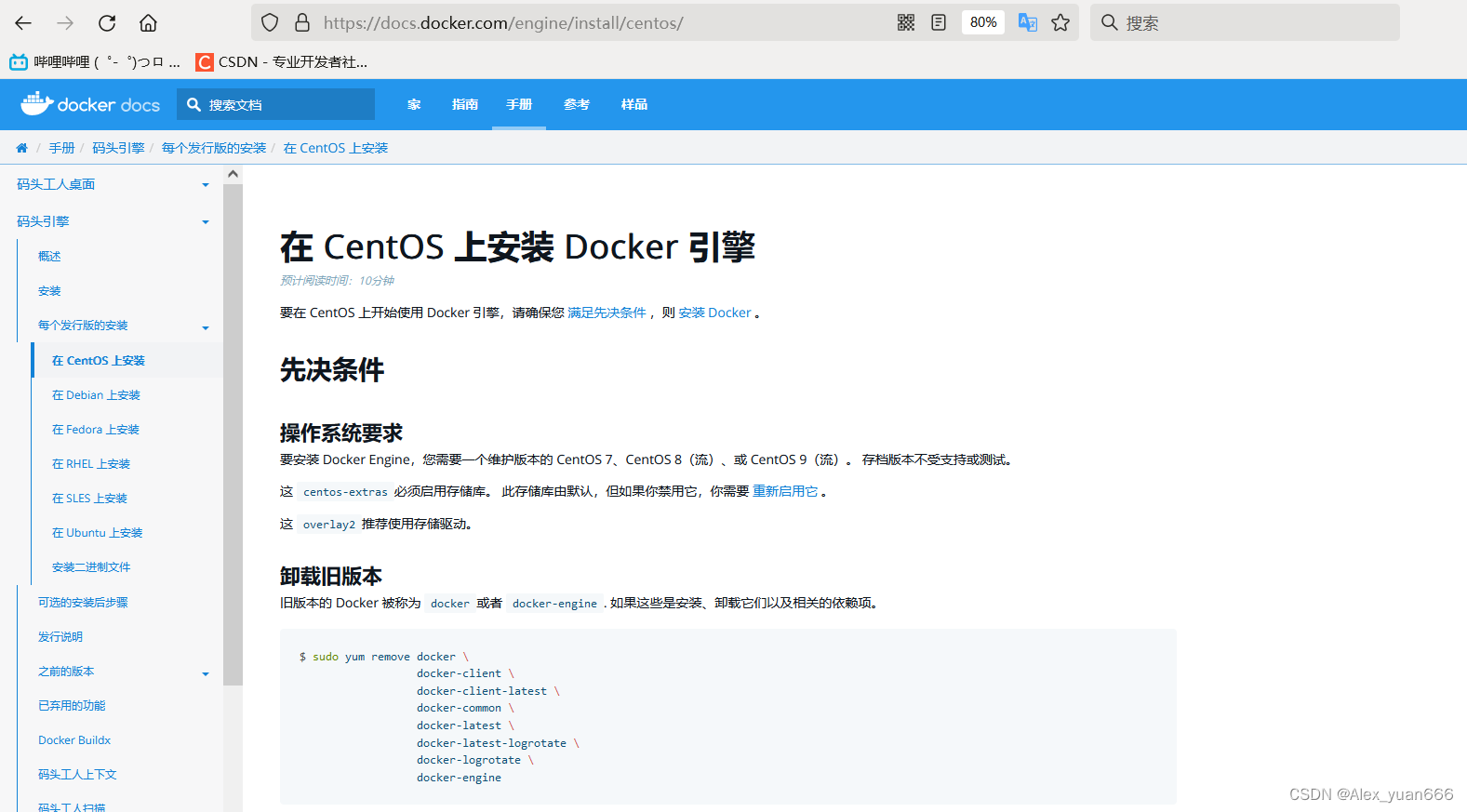This screenshot has height=812, width=1467.
Task: Open 安装 in the sidebar
Action: click(49, 291)
